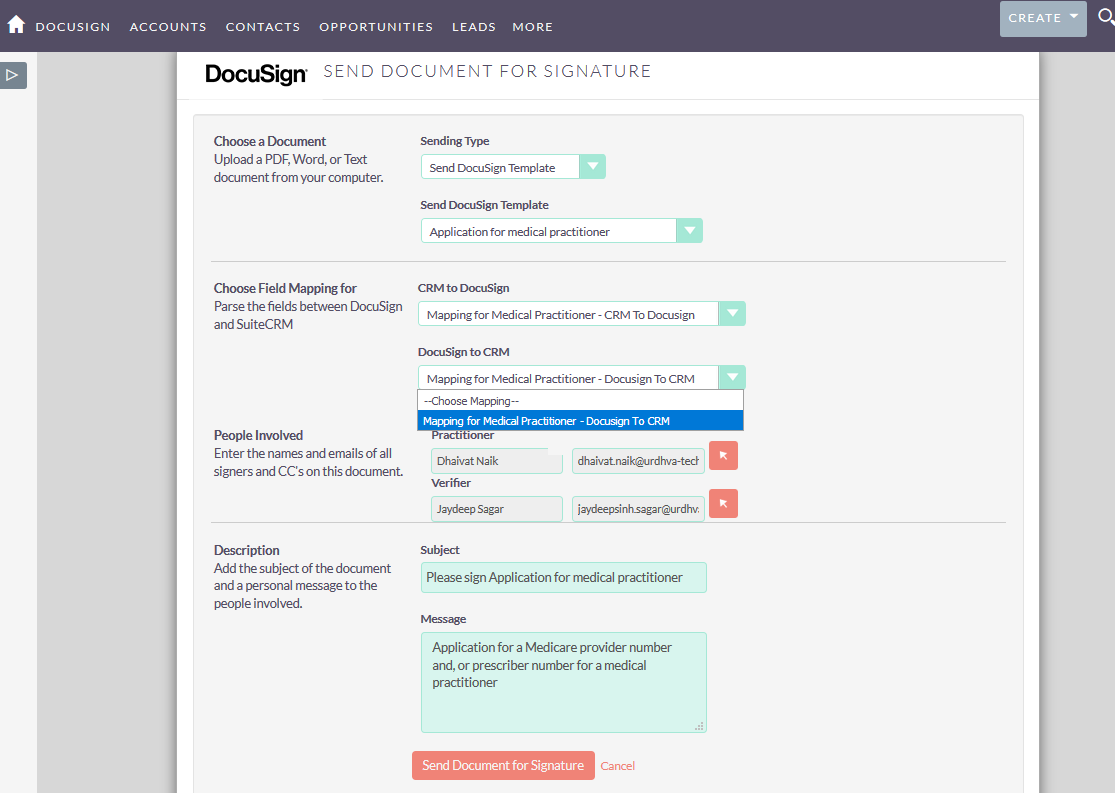Open the Send DocuSign Template dropdown
Image resolution: width=1115 pixels, height=793 pixels.
click(x=562, y=231)
